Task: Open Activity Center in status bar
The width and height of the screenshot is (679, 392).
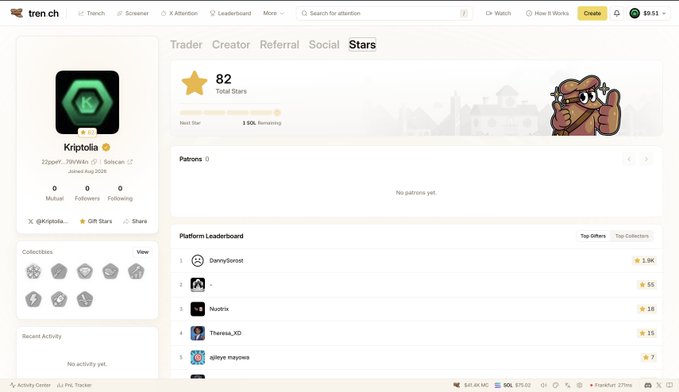Action: [x=30, y=385]
